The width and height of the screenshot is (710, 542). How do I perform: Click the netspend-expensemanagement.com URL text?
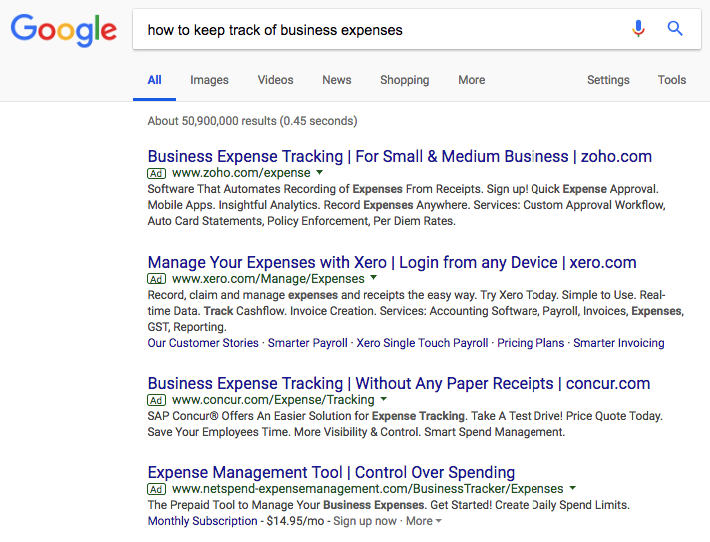(368, 489)
